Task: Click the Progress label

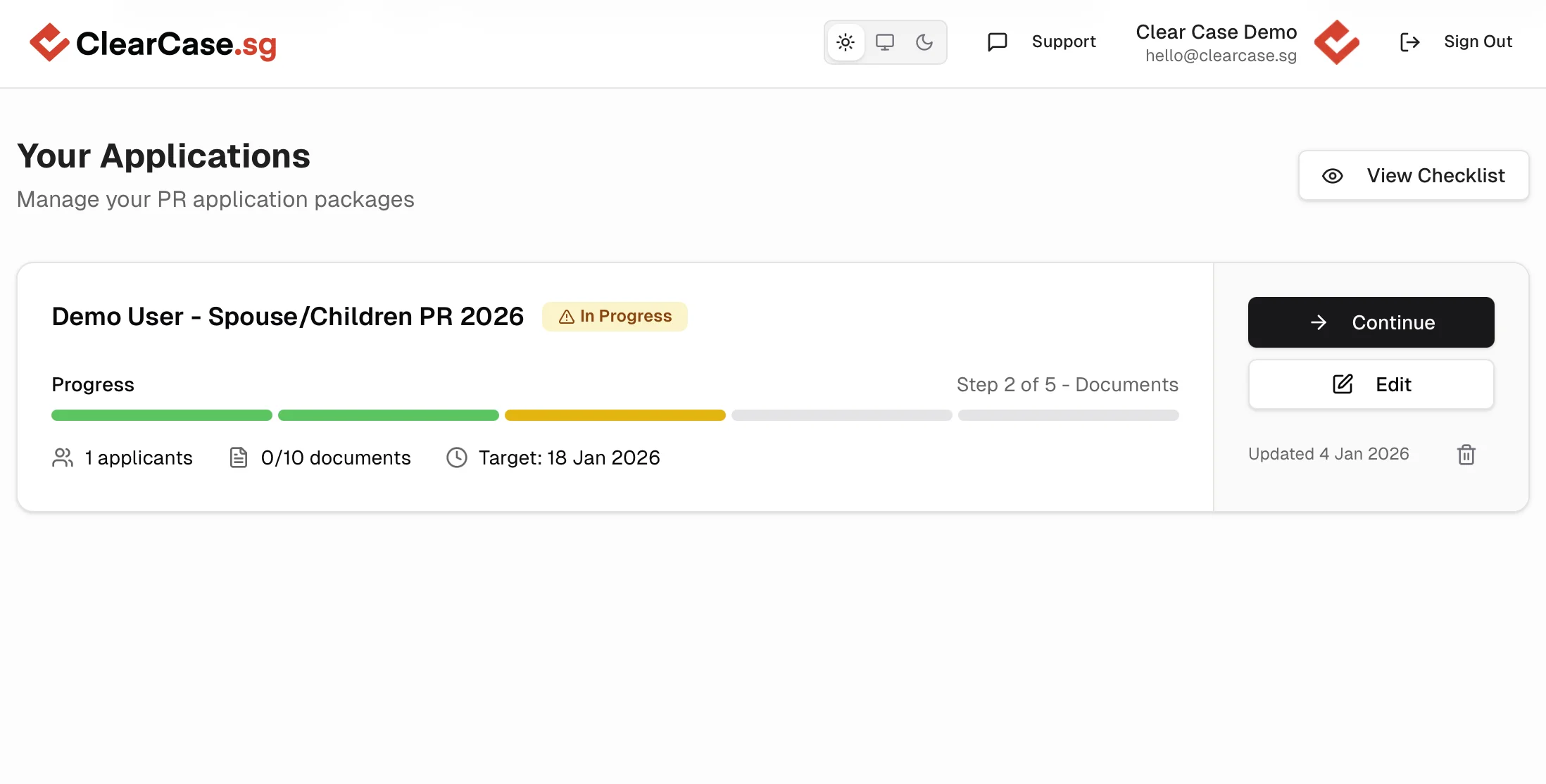Action: [x=93, y=385]
